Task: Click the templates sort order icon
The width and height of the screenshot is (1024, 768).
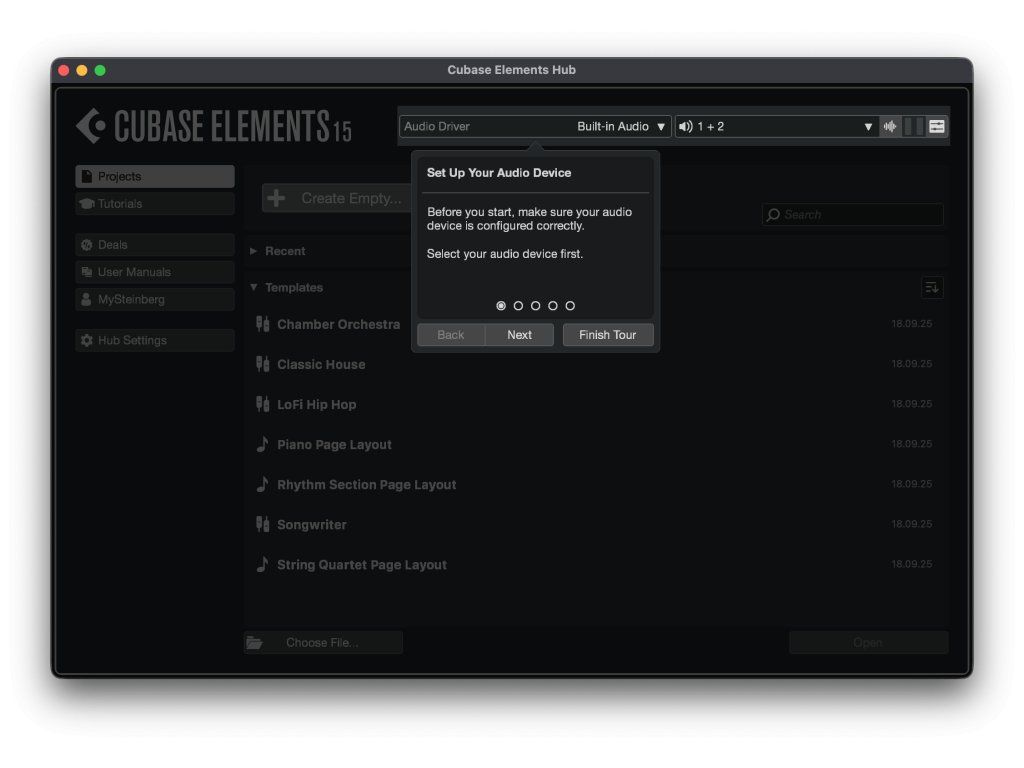Action: coord(932,288)
